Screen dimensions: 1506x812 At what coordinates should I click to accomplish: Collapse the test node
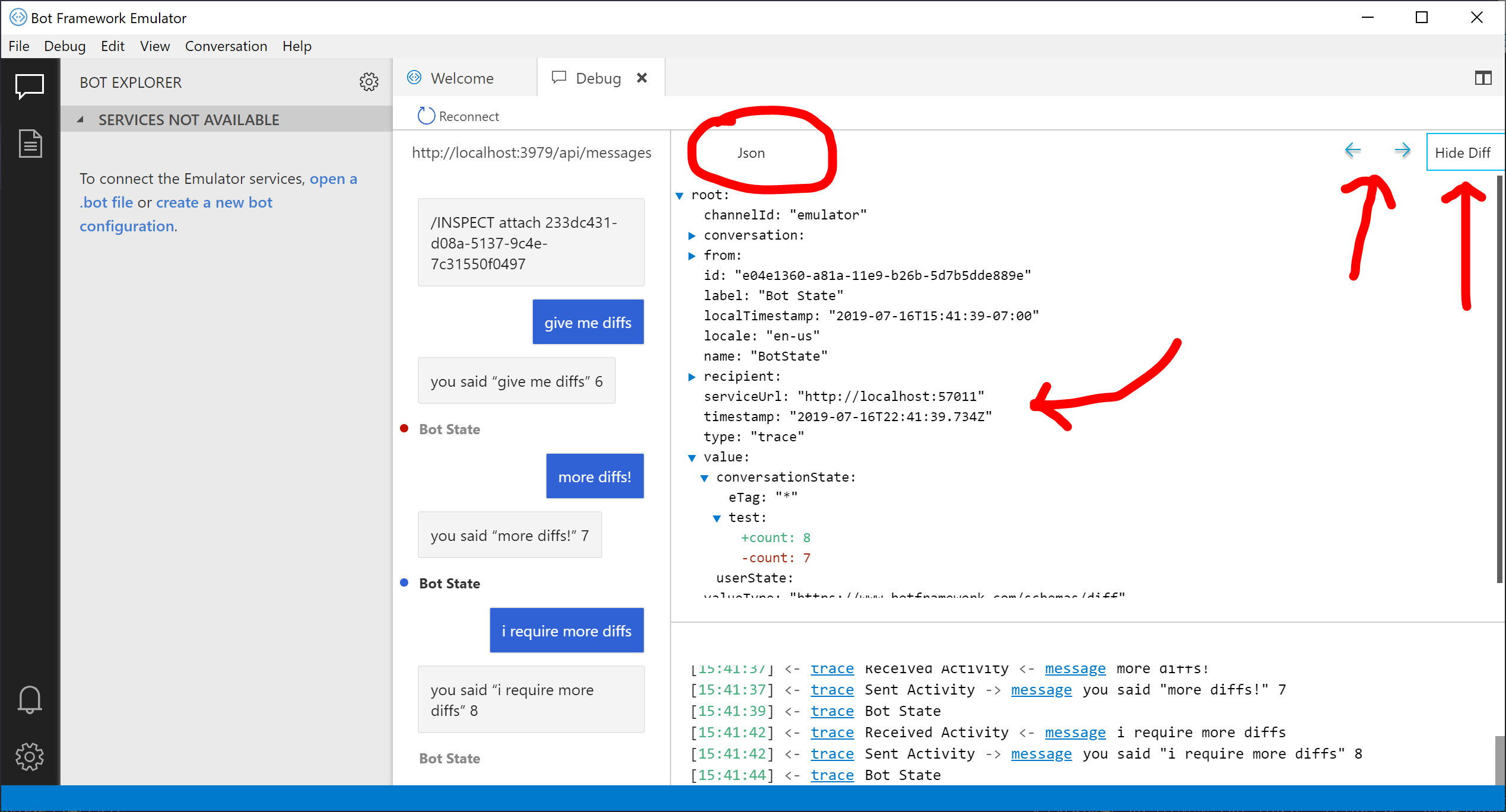coord(717,518)
